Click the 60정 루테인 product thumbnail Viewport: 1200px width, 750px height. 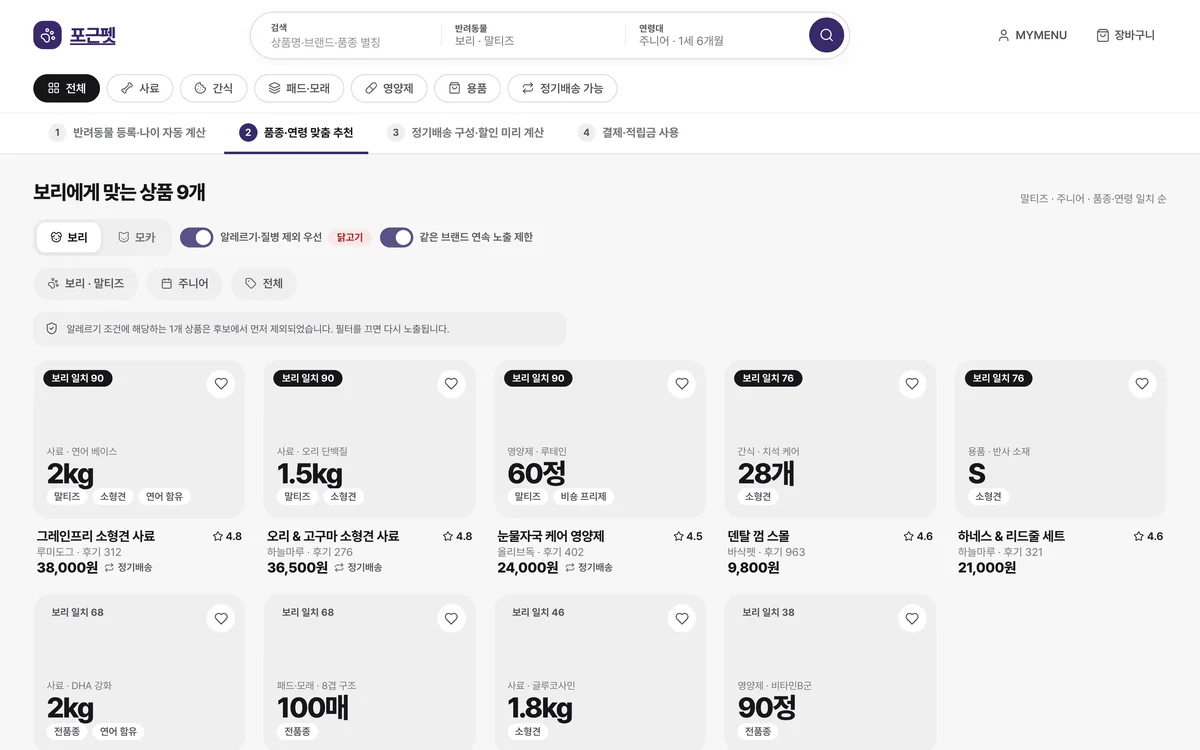pos(600,439)
